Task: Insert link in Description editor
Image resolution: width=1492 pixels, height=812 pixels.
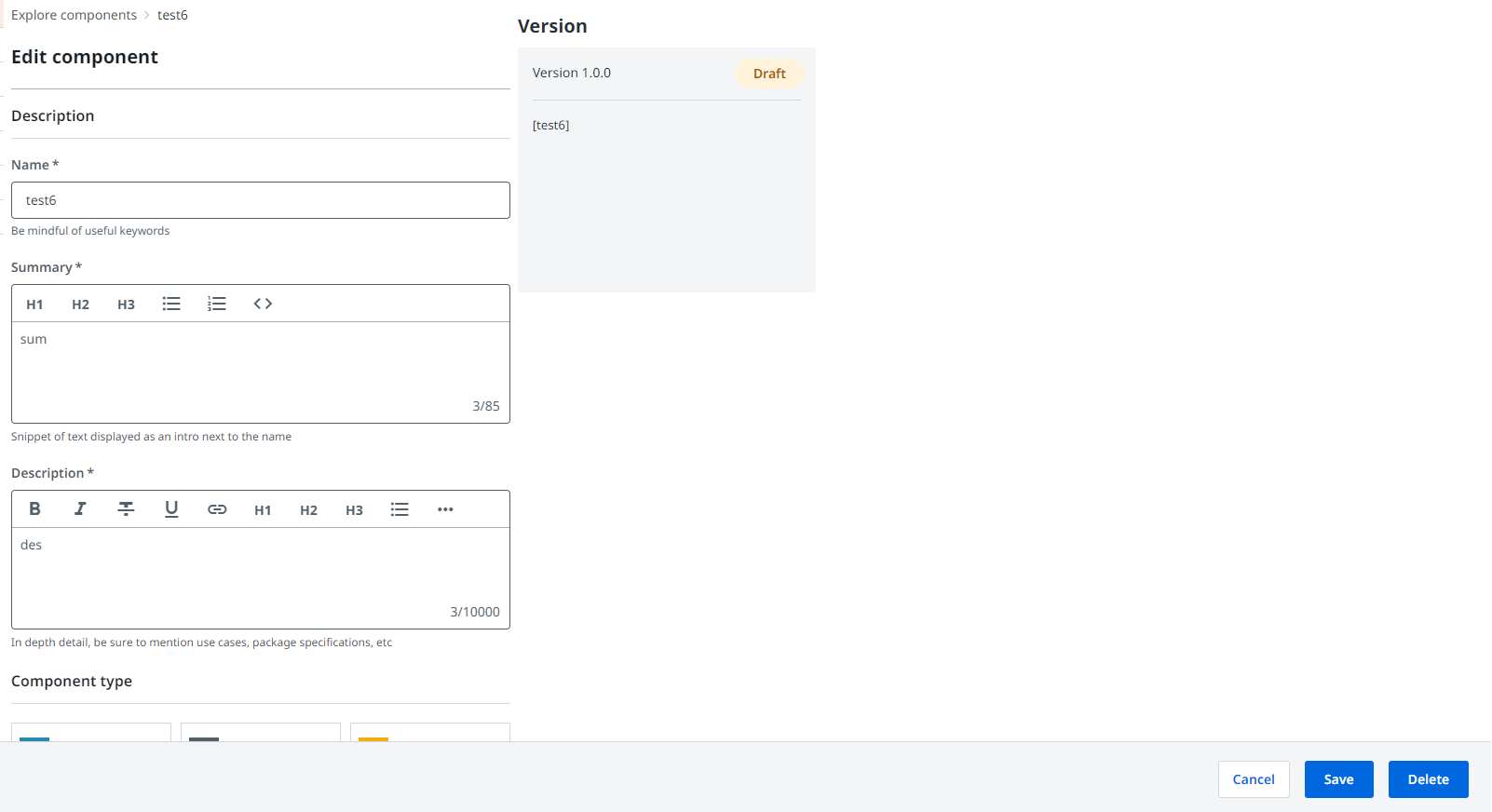Action: 217,509
